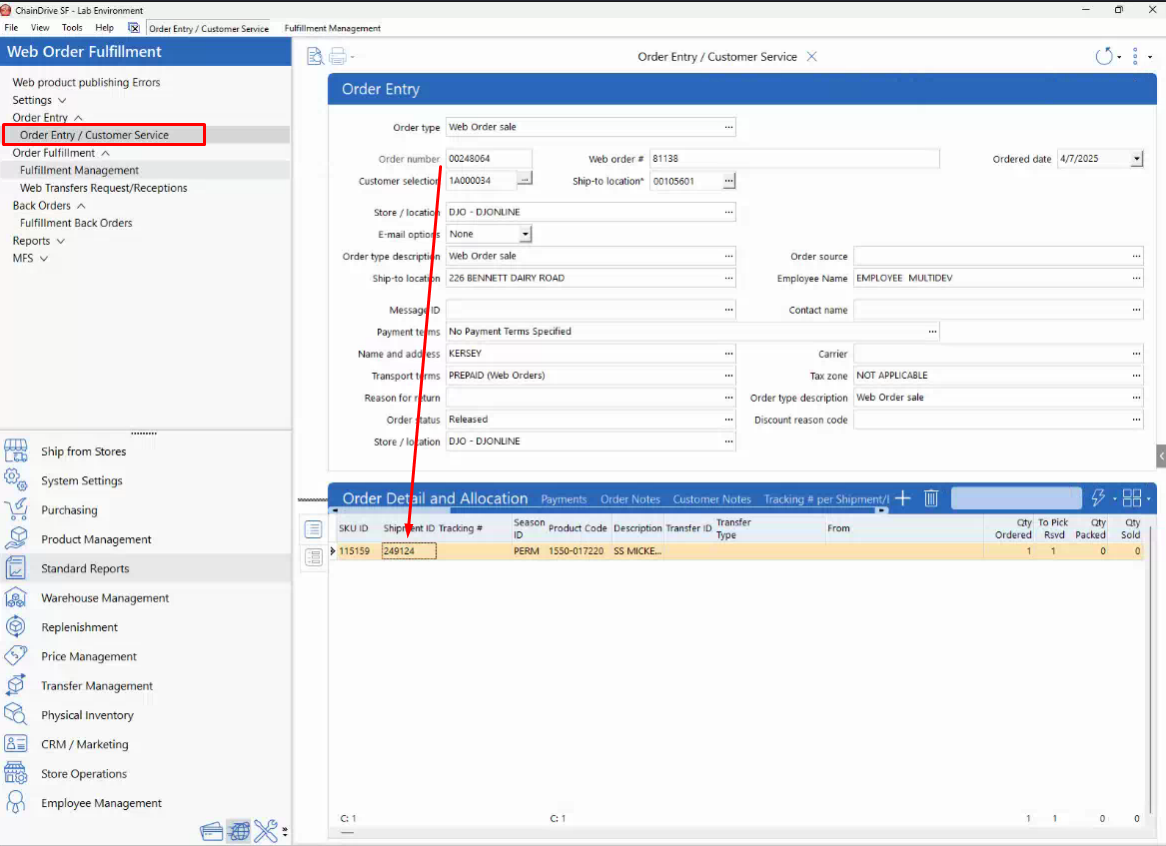This screenshot has width=1166, height=846.
Task: Open the Ship-to location* lookup ellipsis
Action: pos(729,181)
